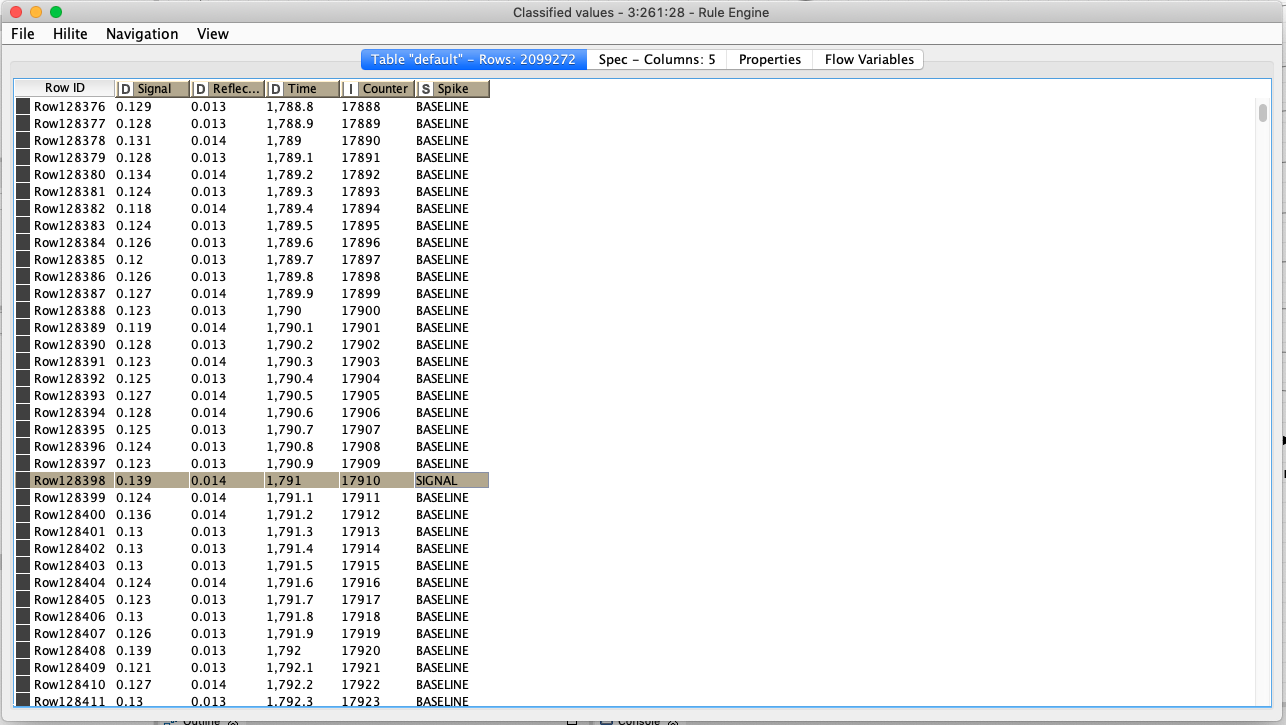Select the Table "default" rows tab
The height and width of the screenshot is (725, 1286).
tap(473, 59)
